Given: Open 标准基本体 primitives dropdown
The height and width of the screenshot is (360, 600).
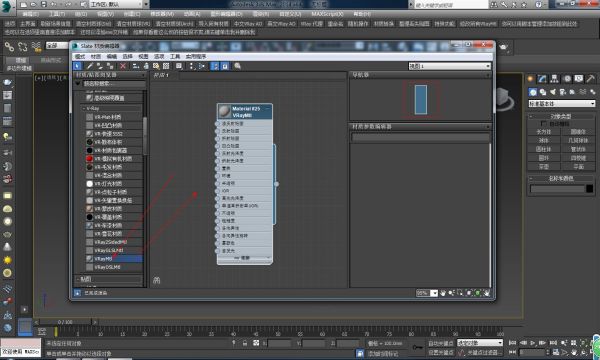Looking at the screenshot, I should coord(562,104).
